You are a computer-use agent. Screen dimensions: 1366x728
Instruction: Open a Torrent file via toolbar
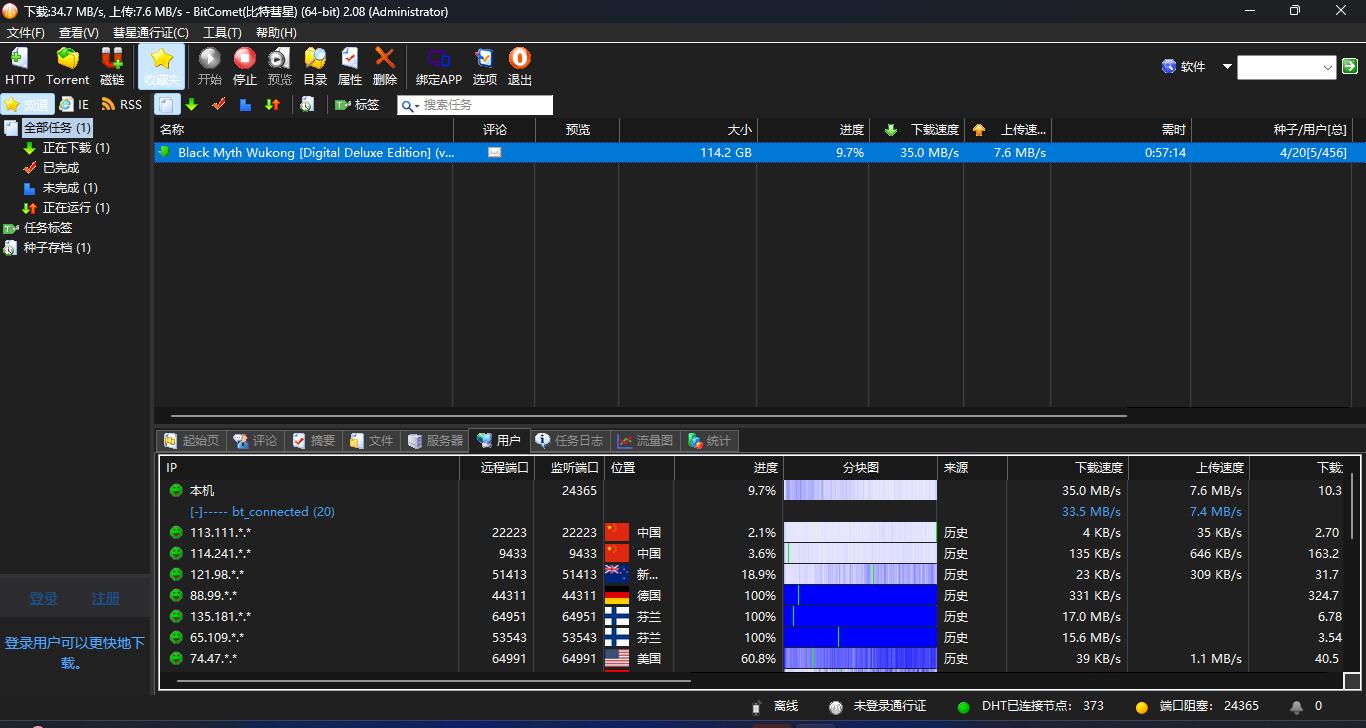click(68, 66)
